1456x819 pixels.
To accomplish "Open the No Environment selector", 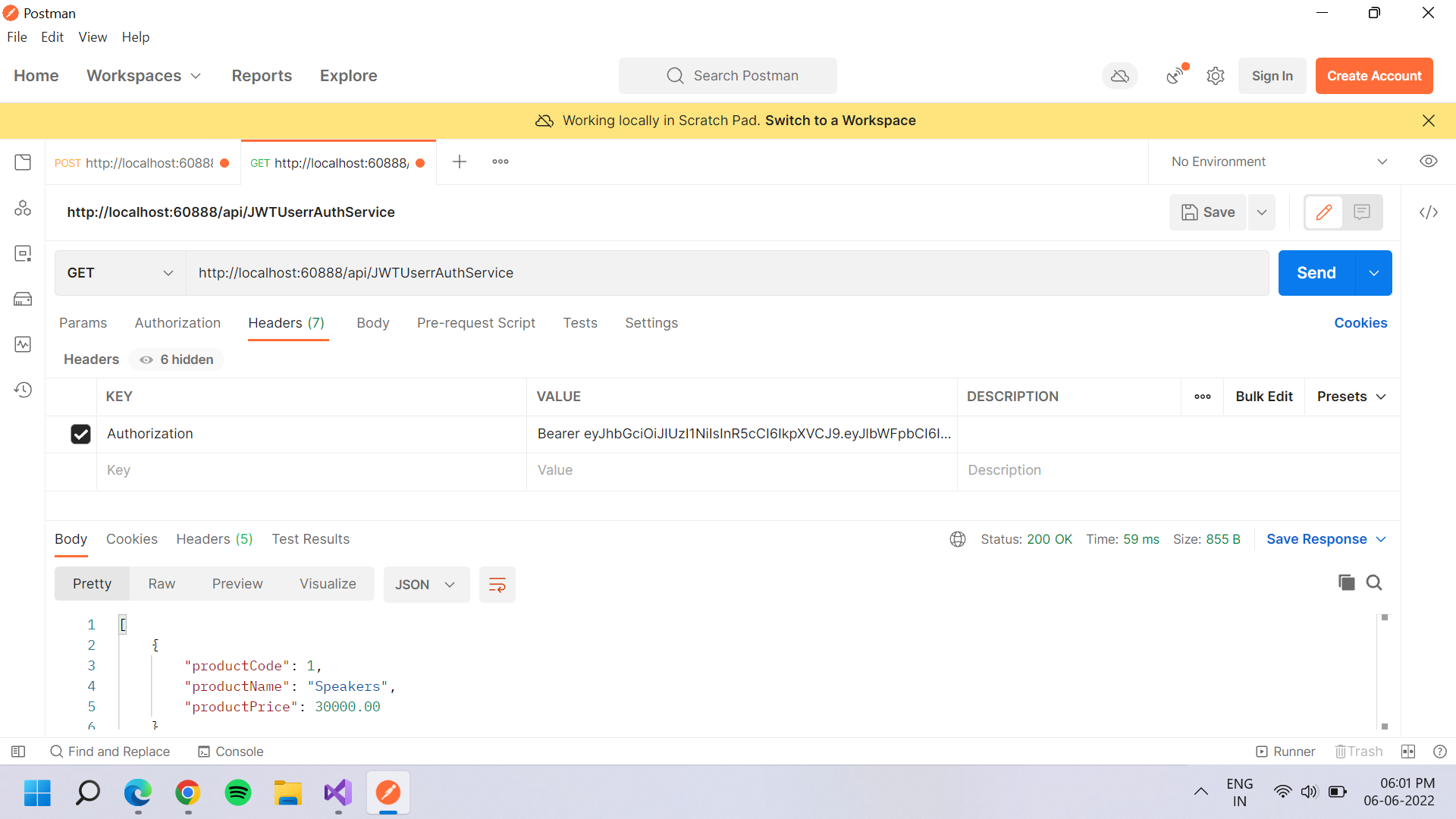I will 1279,162.
